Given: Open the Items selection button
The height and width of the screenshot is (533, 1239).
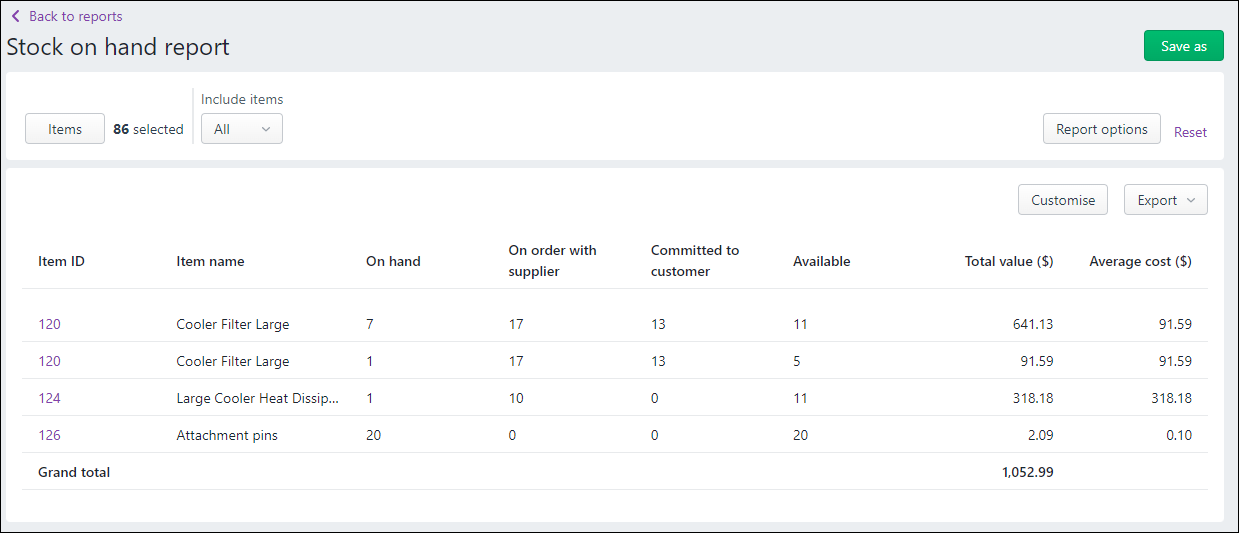Looking at the screenshot, I should pos(65,129).
